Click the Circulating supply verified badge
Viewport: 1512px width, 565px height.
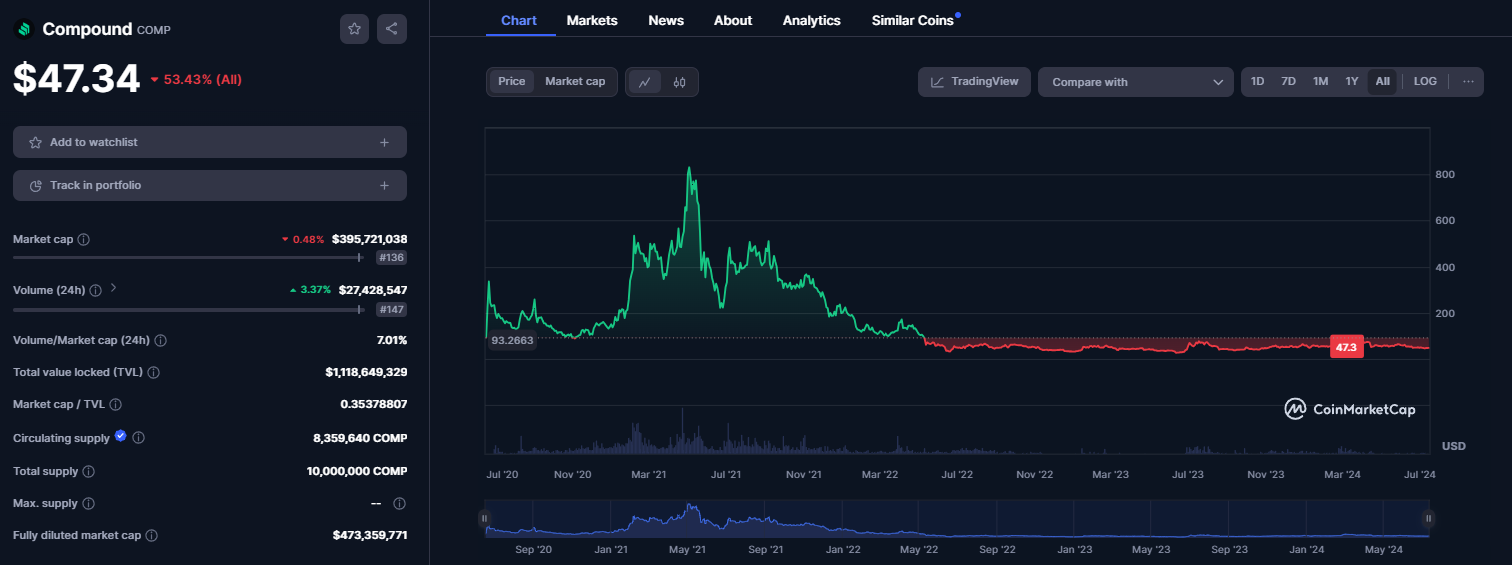click(121, 436)
